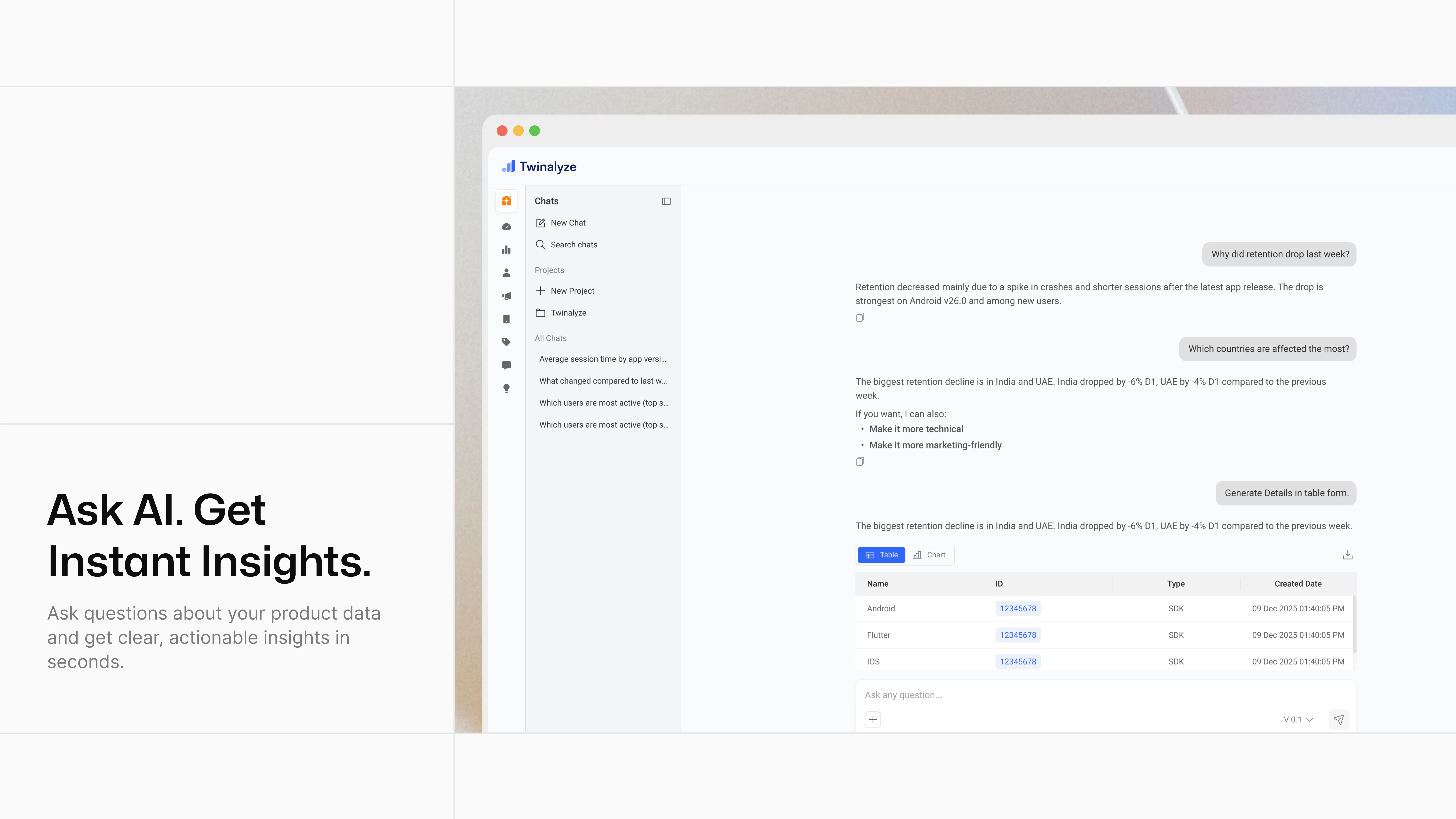Click the plus attachment button
This screenshot has width=1456, height=819.
(873, 719)
